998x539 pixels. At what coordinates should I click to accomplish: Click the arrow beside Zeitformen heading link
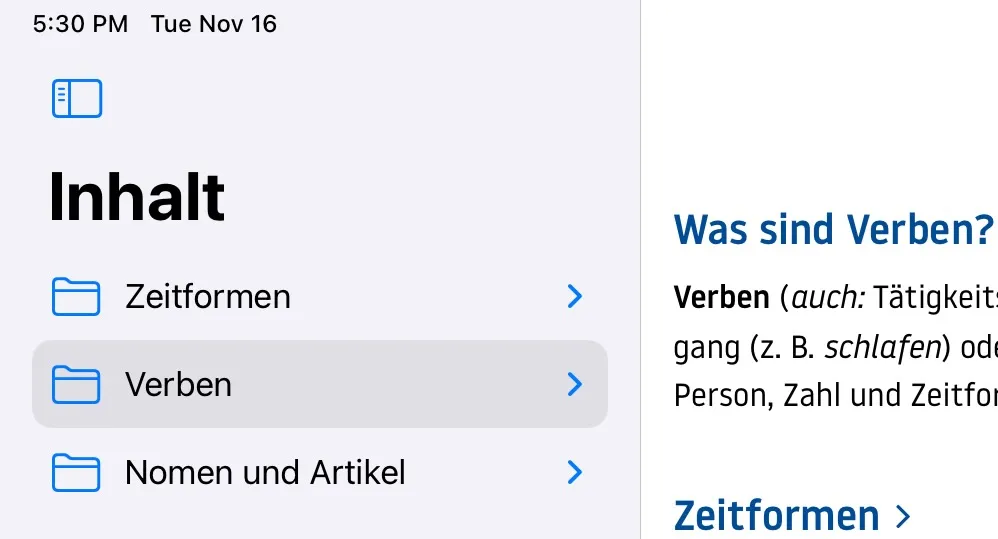point(903,516)
